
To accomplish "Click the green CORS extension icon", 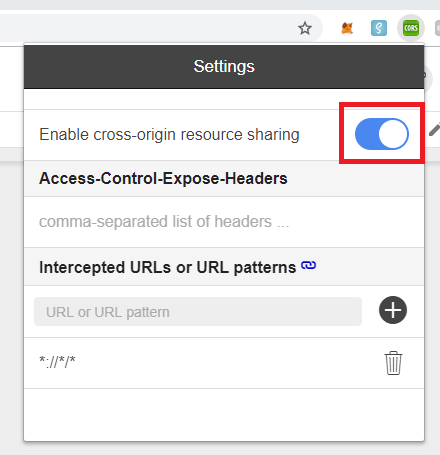I will click(x=411, y=28).
